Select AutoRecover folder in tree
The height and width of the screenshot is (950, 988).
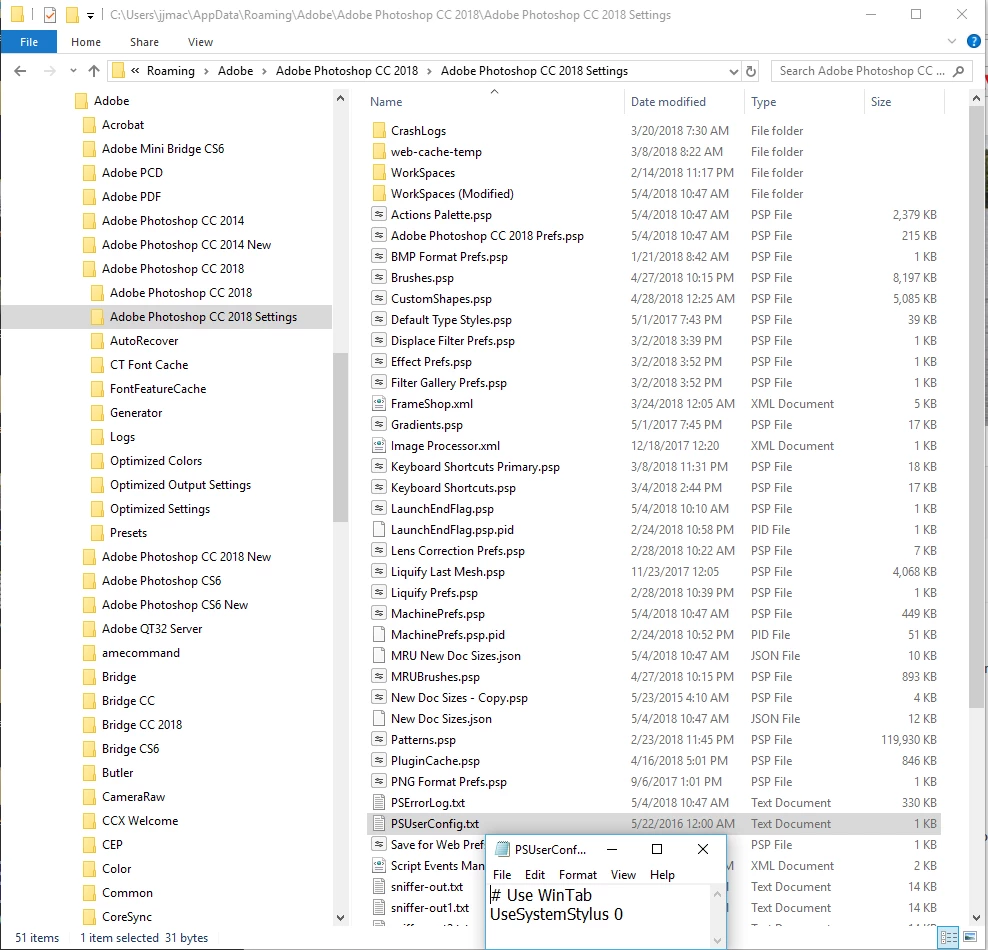coord(144,341)
